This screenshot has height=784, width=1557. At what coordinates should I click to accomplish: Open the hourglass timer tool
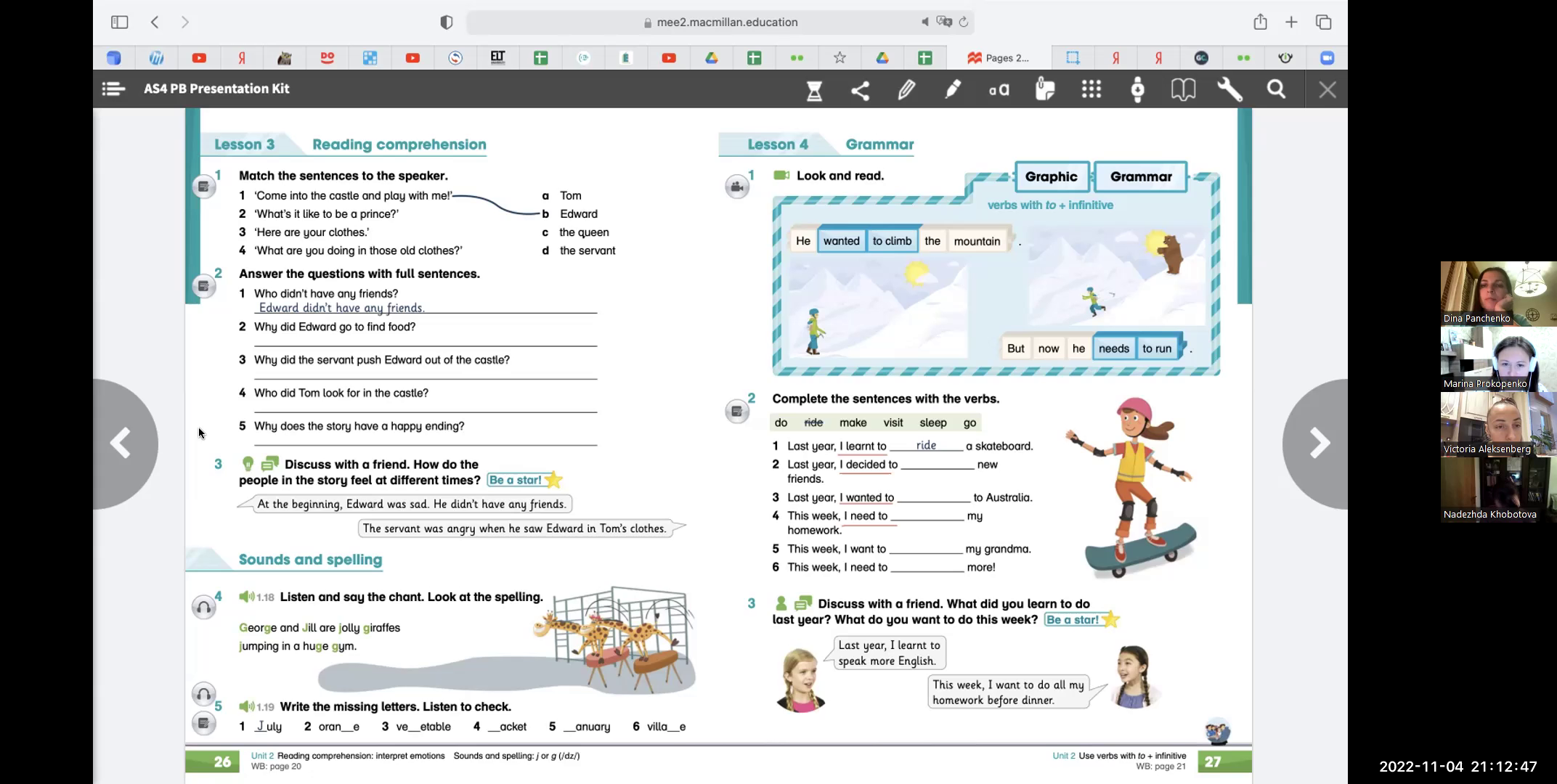click(x=814, y=90)
